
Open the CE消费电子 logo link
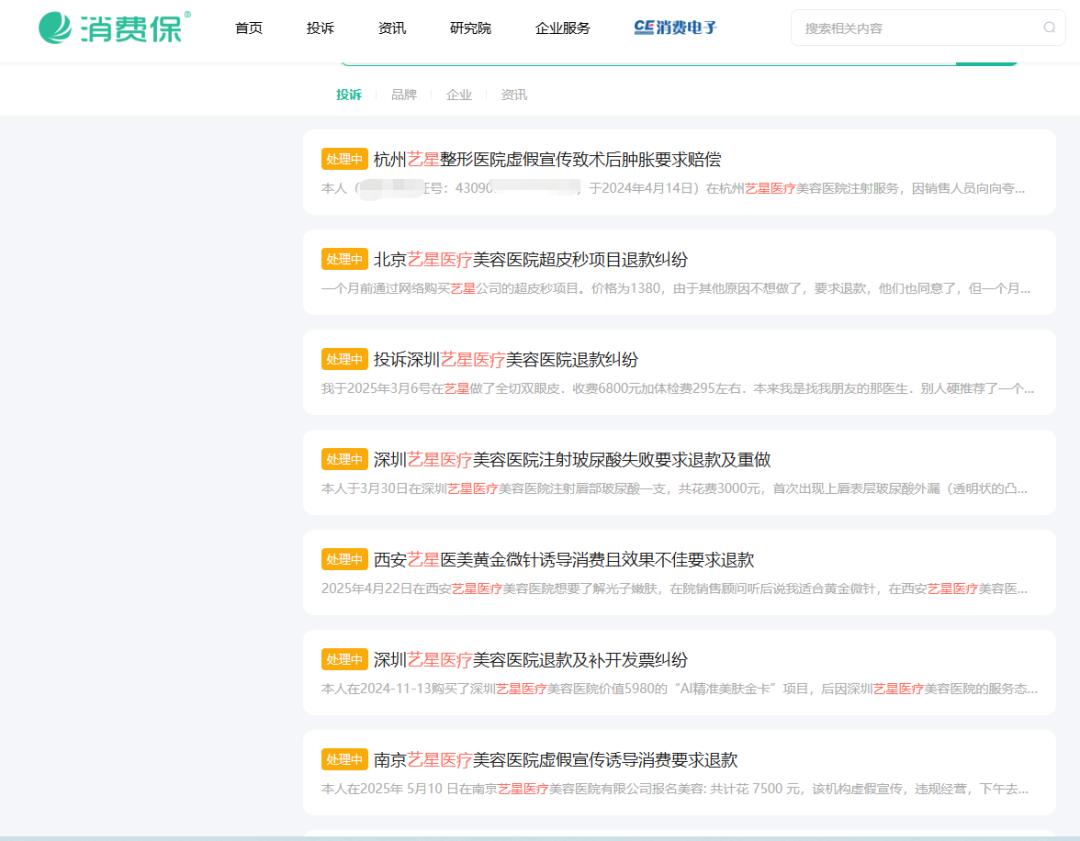675,28
